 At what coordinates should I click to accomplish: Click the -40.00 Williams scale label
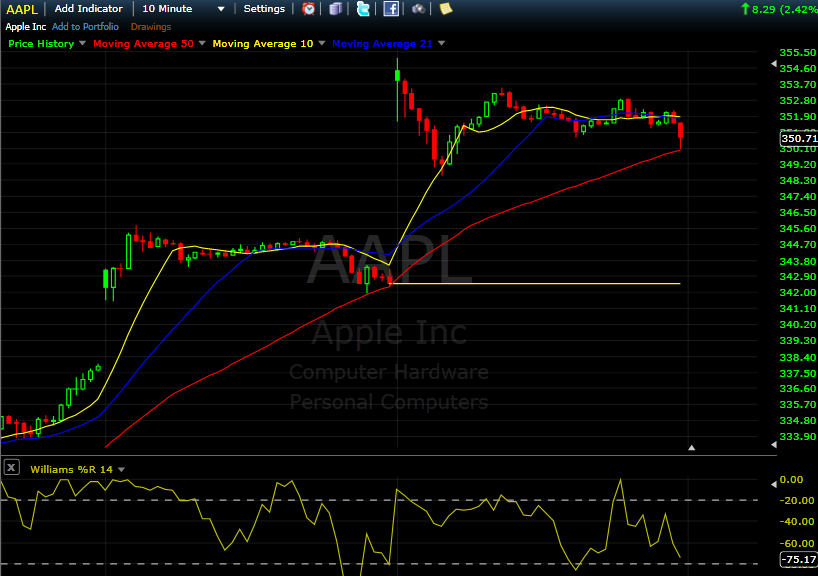tap(796, 521)
